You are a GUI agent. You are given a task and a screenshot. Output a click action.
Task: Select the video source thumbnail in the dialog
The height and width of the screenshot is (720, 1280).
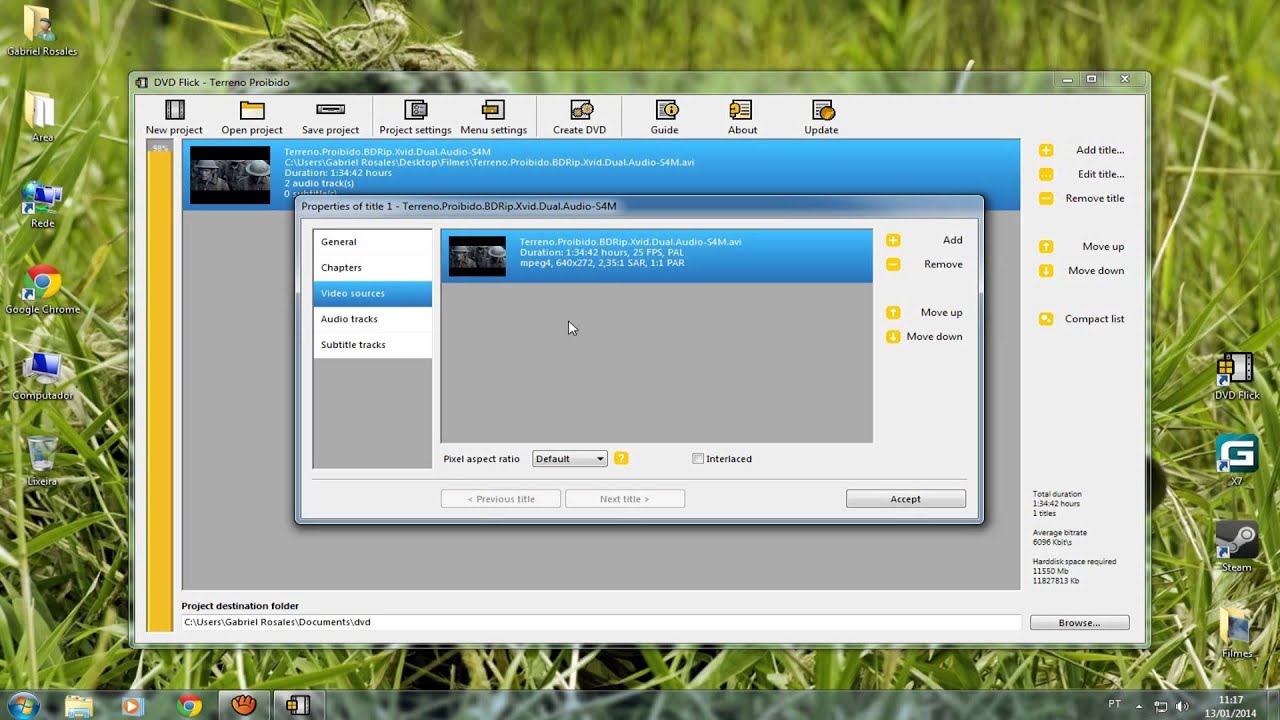coord(477,256)
